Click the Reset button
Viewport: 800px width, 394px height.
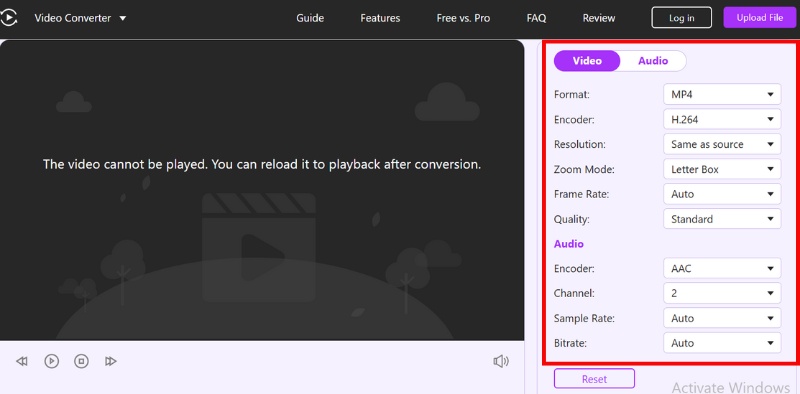point(594,379)
